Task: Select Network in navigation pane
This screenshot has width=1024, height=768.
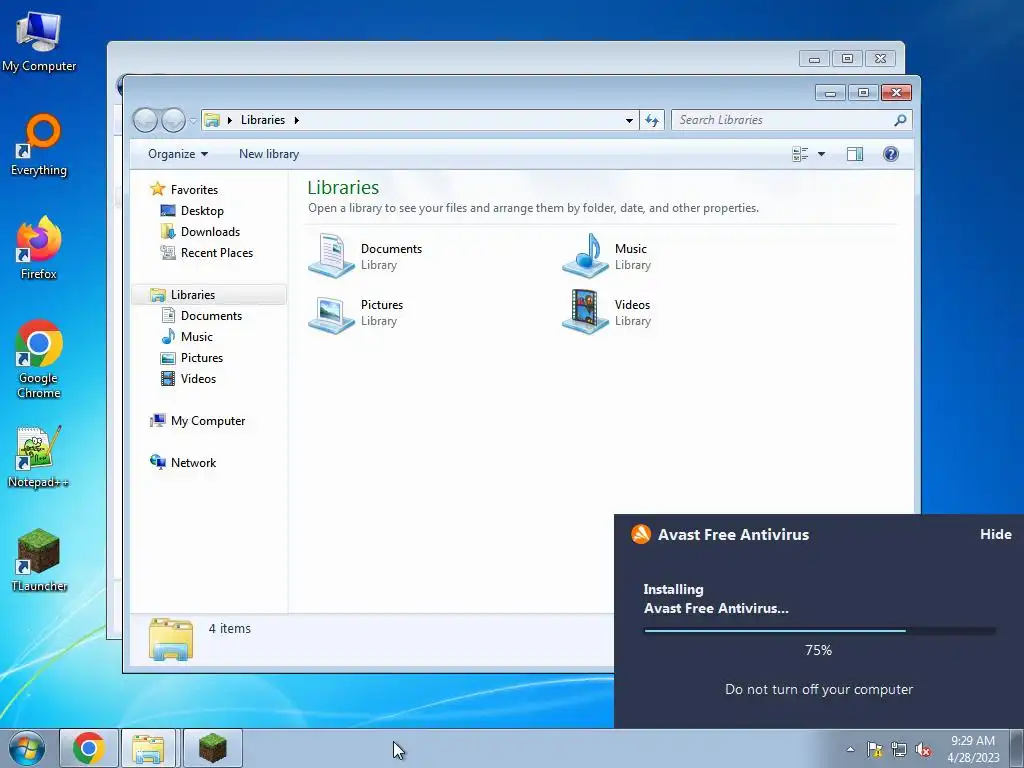Action: (193, 462)
